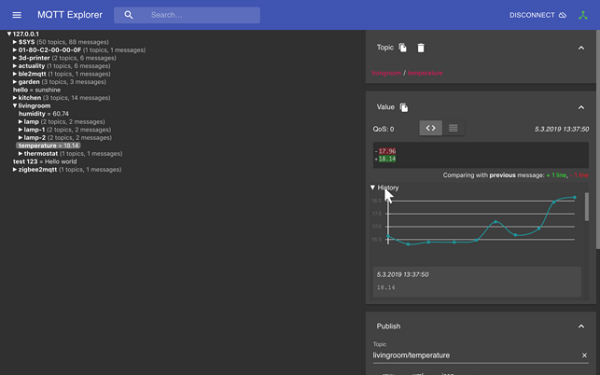
Task: Collapse the livingroom topic
Action: coord(15,106)
